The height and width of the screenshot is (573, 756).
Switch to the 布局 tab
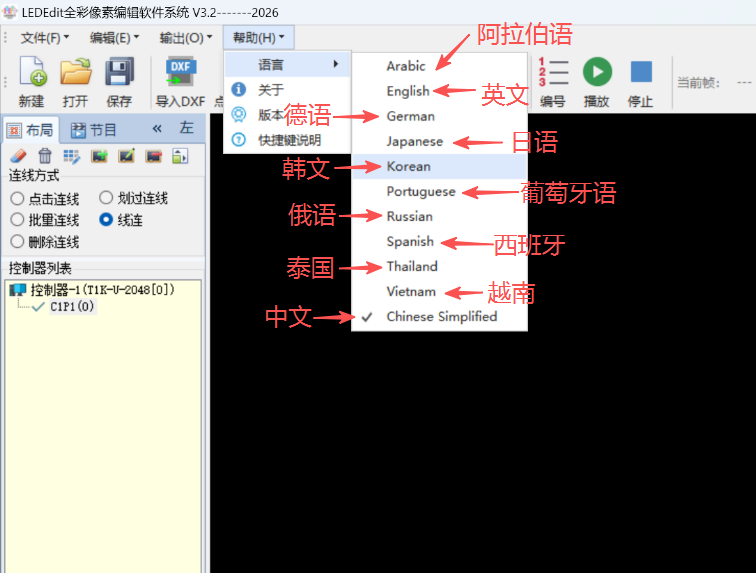pyautogui.click(x=31, y=130)
